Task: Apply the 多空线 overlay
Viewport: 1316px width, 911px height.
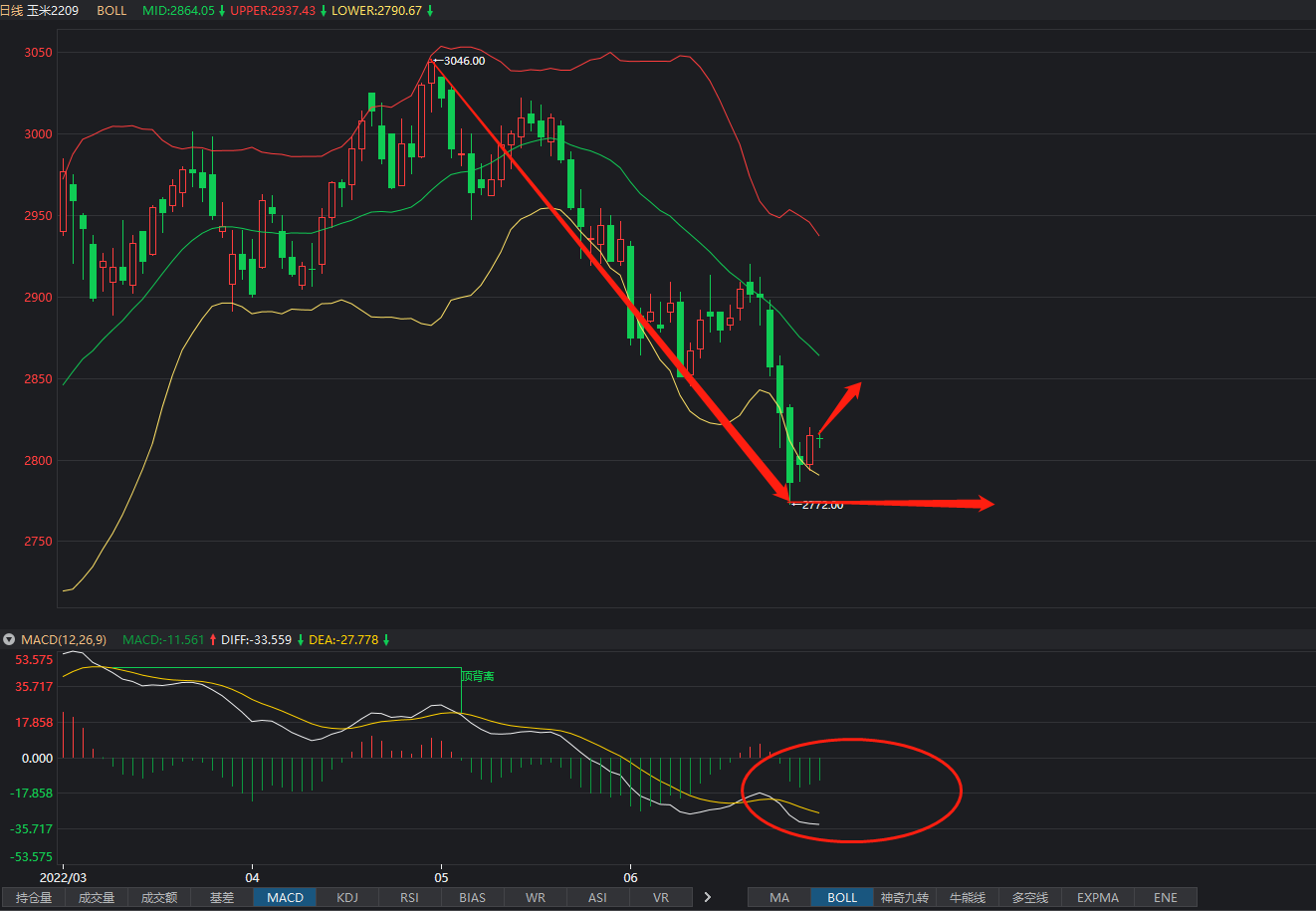Action: click(1030, 897)
